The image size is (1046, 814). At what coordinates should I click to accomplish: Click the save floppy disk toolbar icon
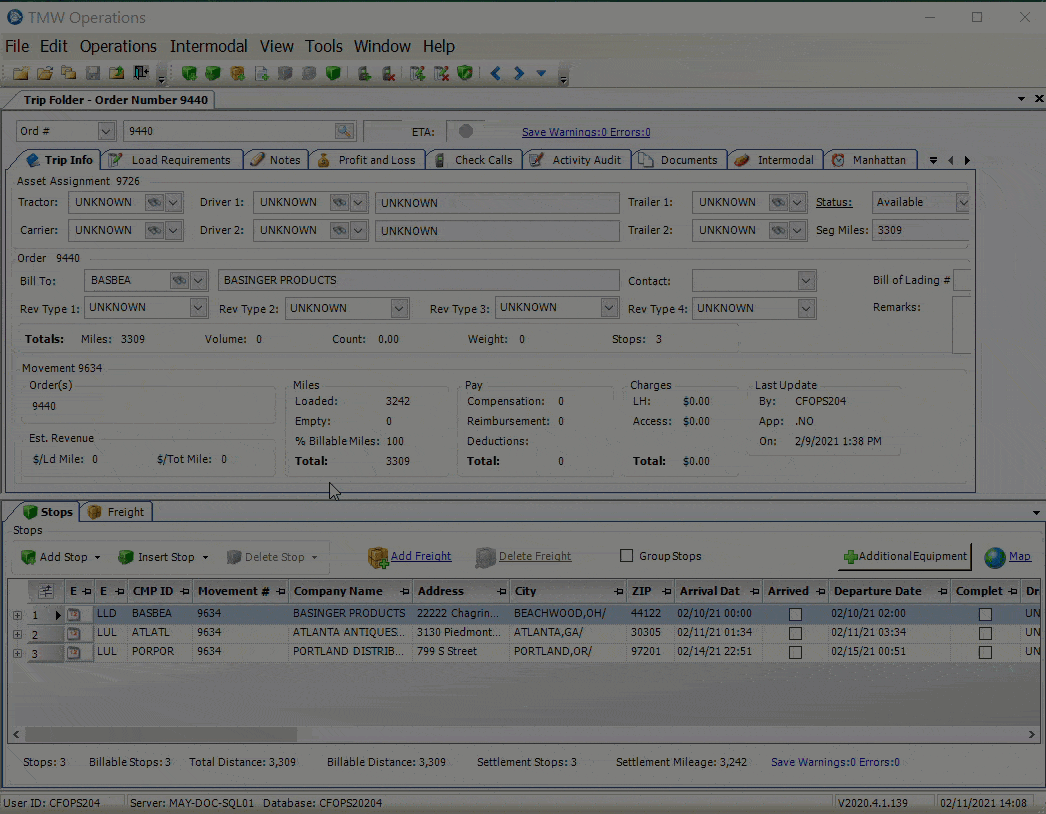pos(92,73)
